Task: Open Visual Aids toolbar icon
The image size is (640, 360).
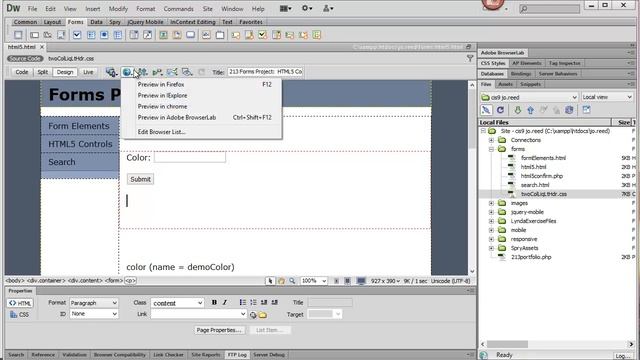Action: [x=187, y=72]
